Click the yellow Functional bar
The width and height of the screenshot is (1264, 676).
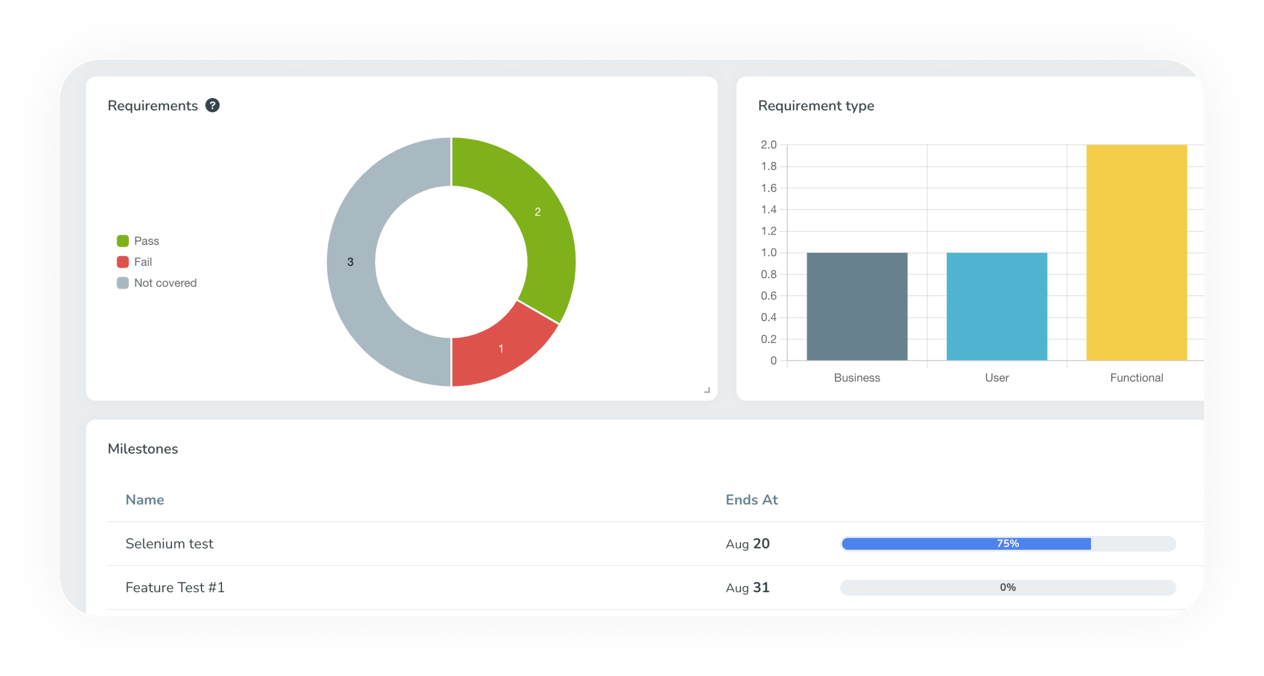coord(1136,250)
